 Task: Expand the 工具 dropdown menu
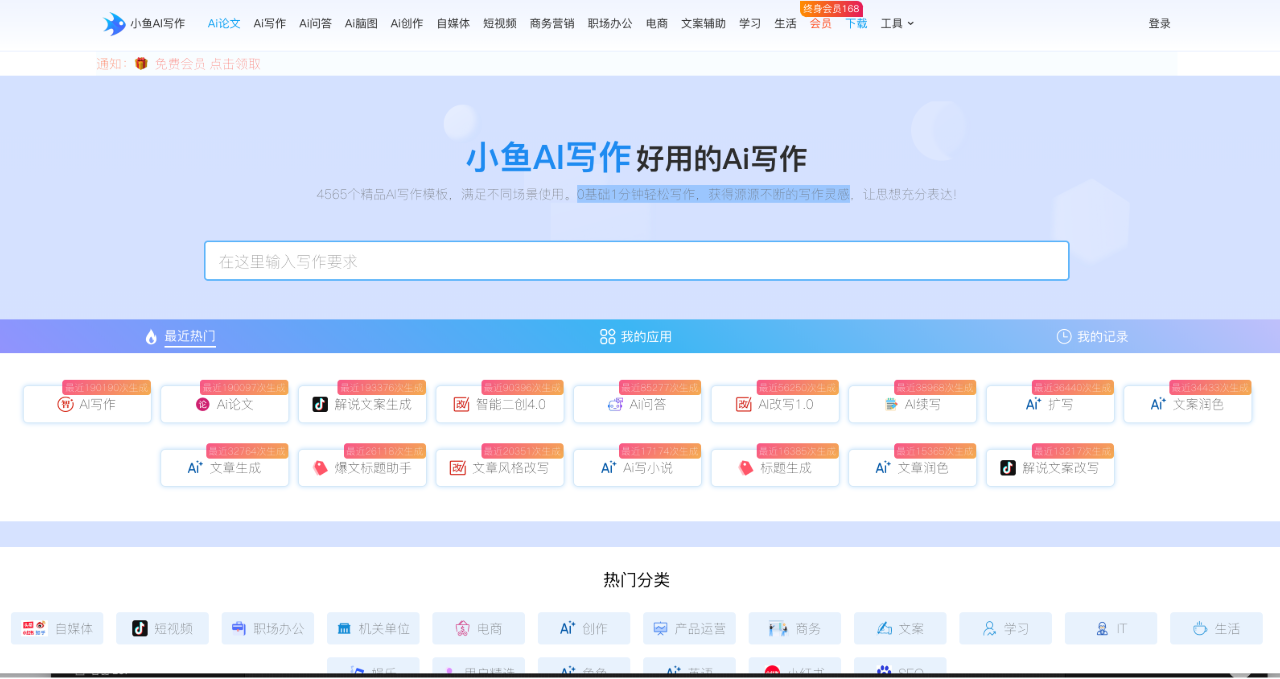tap(893, 23)
